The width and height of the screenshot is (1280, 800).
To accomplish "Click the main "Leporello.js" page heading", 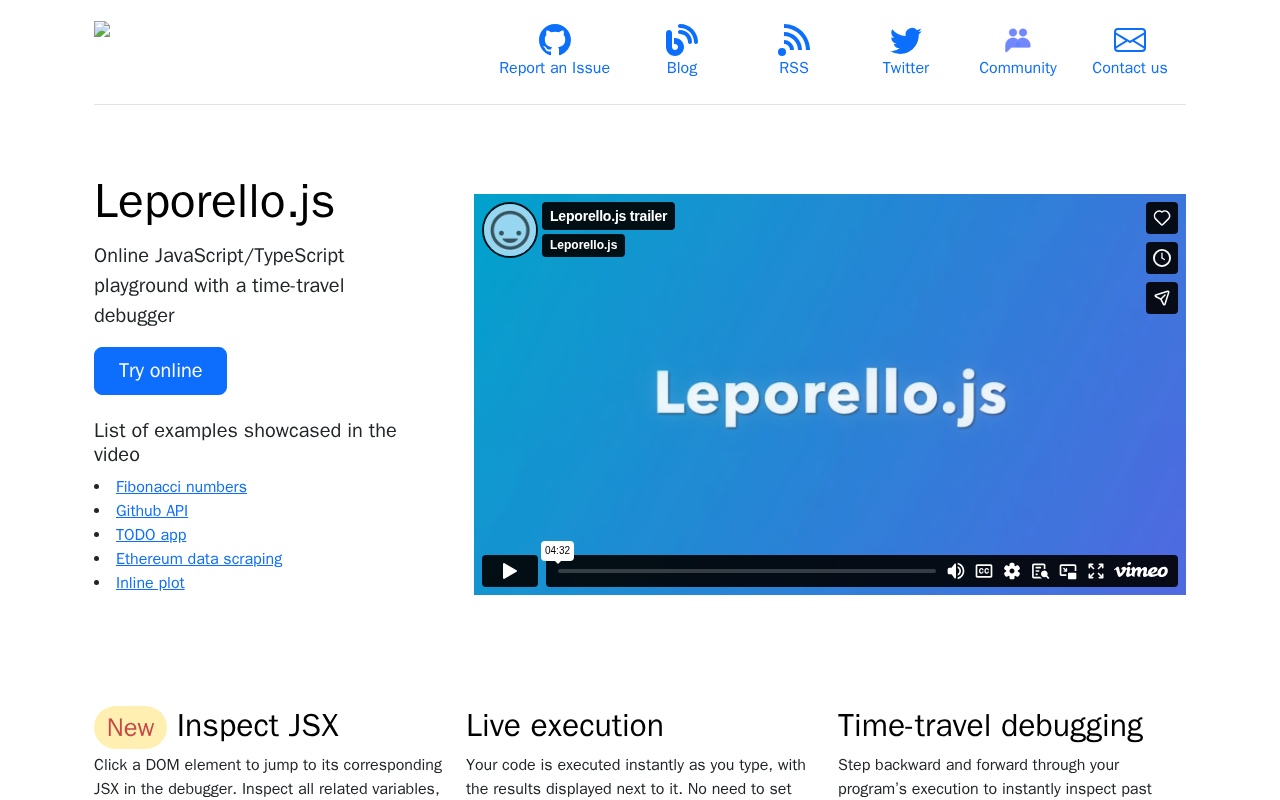I will (214, 201).
